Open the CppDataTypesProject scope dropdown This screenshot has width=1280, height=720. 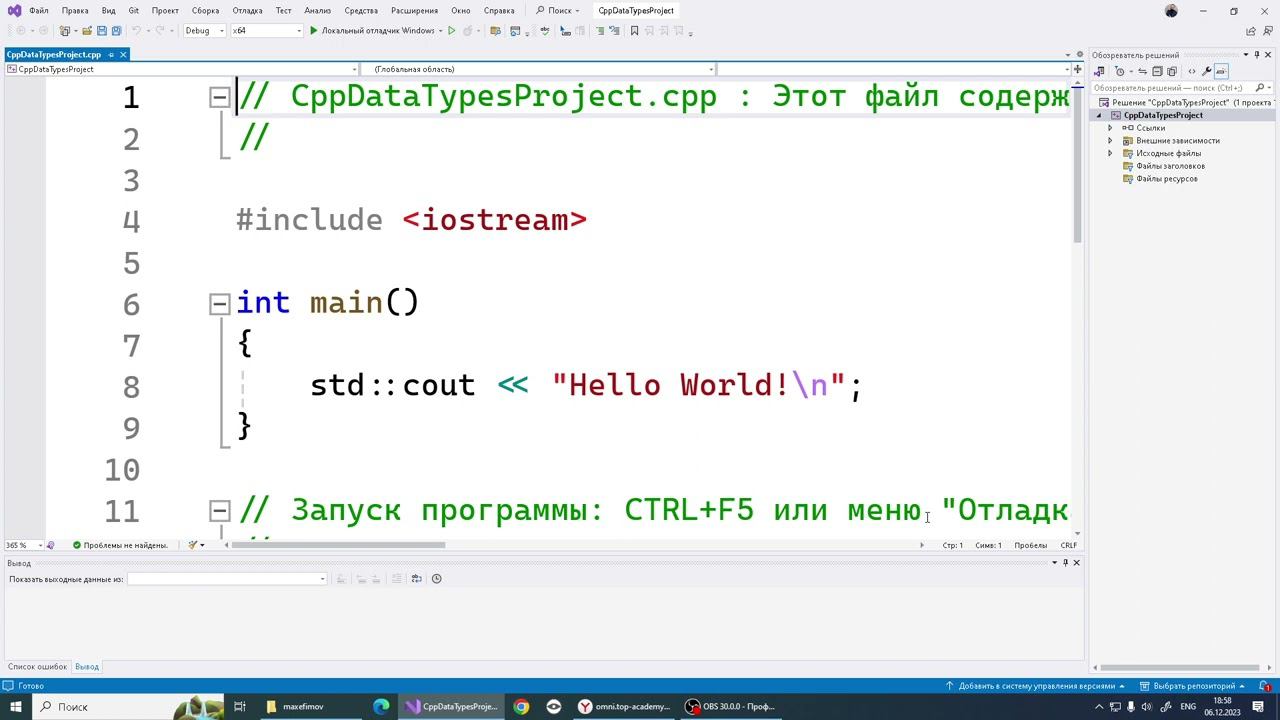[181, 69]
